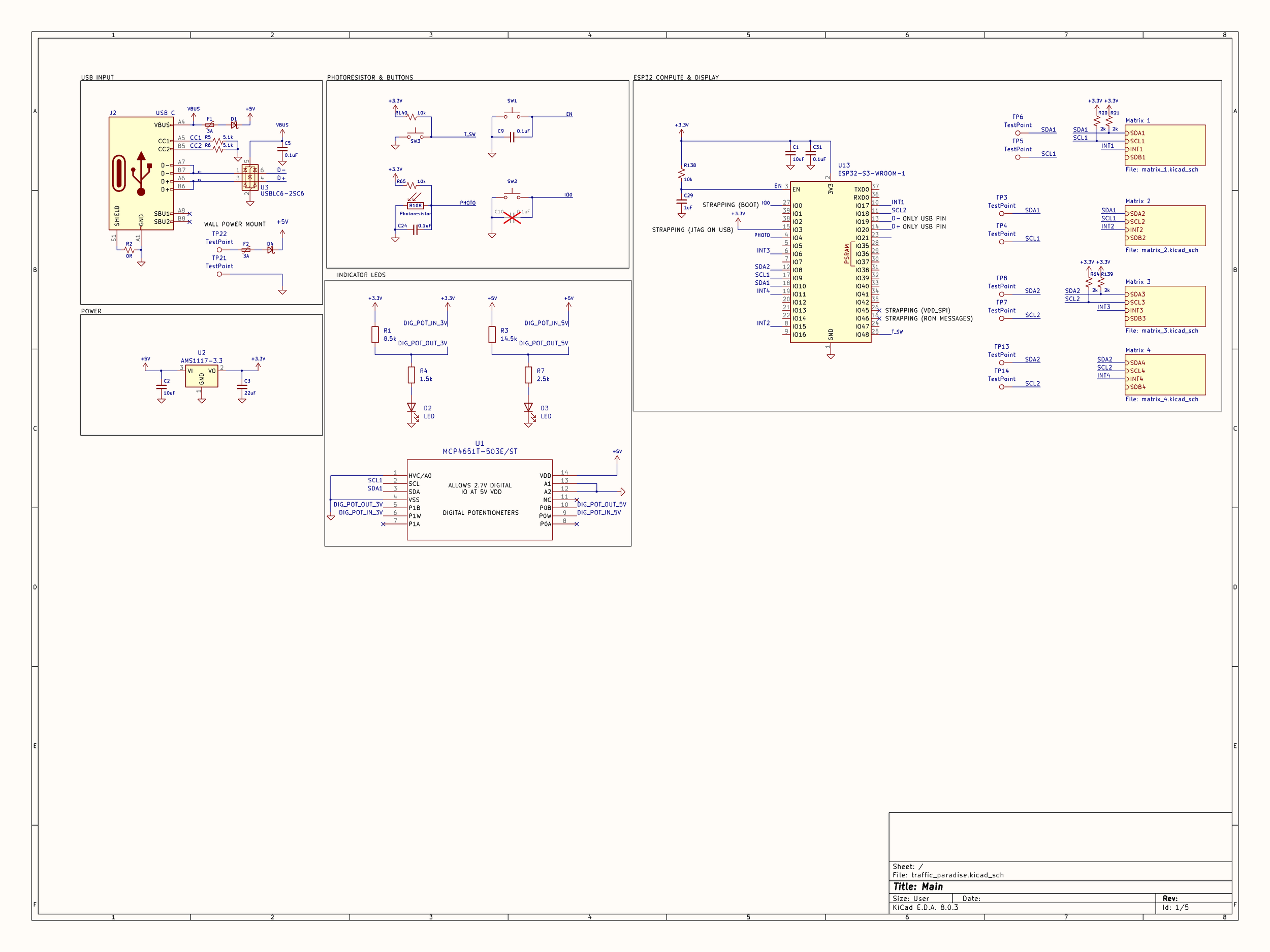Select the ESP32-S3-WROOM-1 chip U13

pos(830,261)
